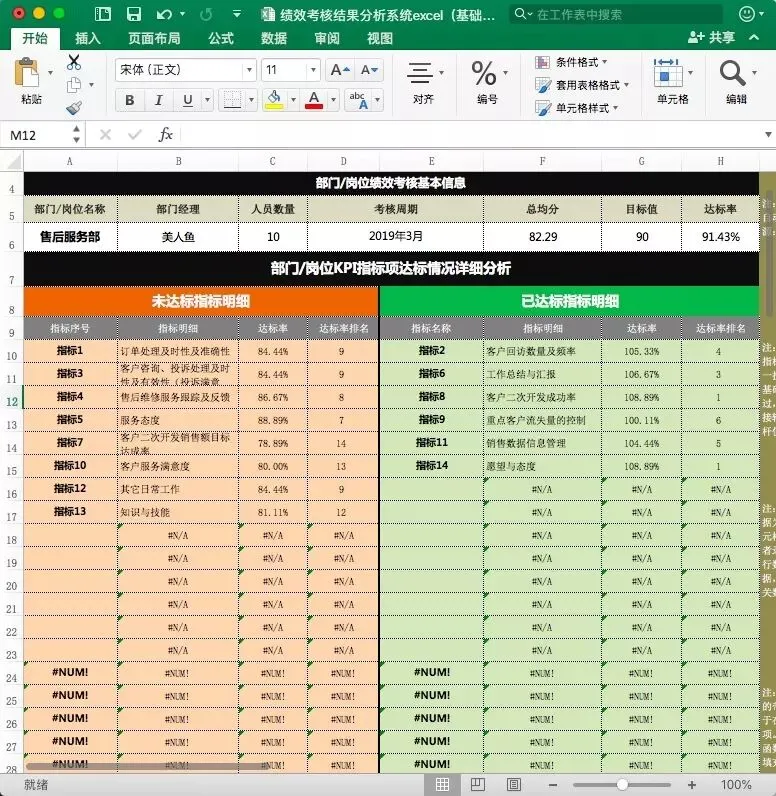Screen dimensions: 776x796
Task: Switch to Page Break preview icon
Action: click(514, 784)
